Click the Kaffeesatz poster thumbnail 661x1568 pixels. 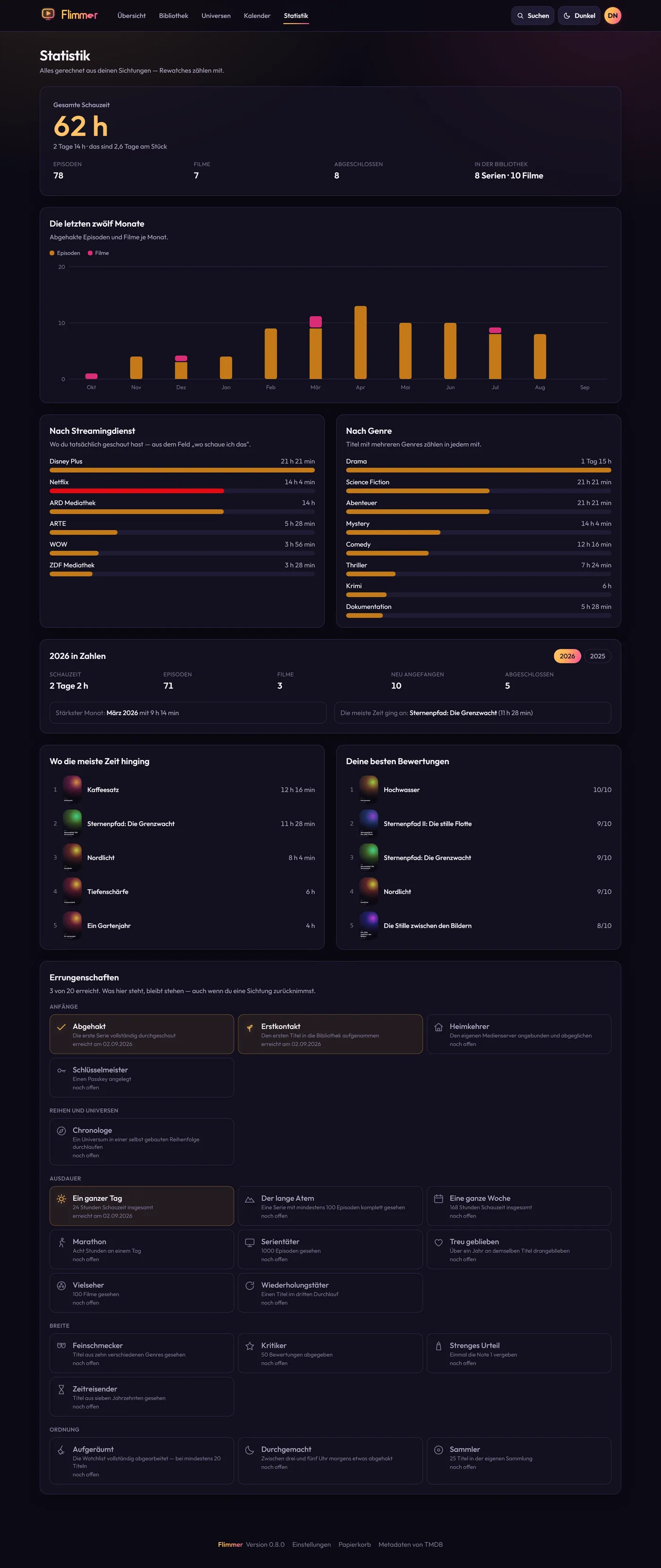[x=72, y=790]
